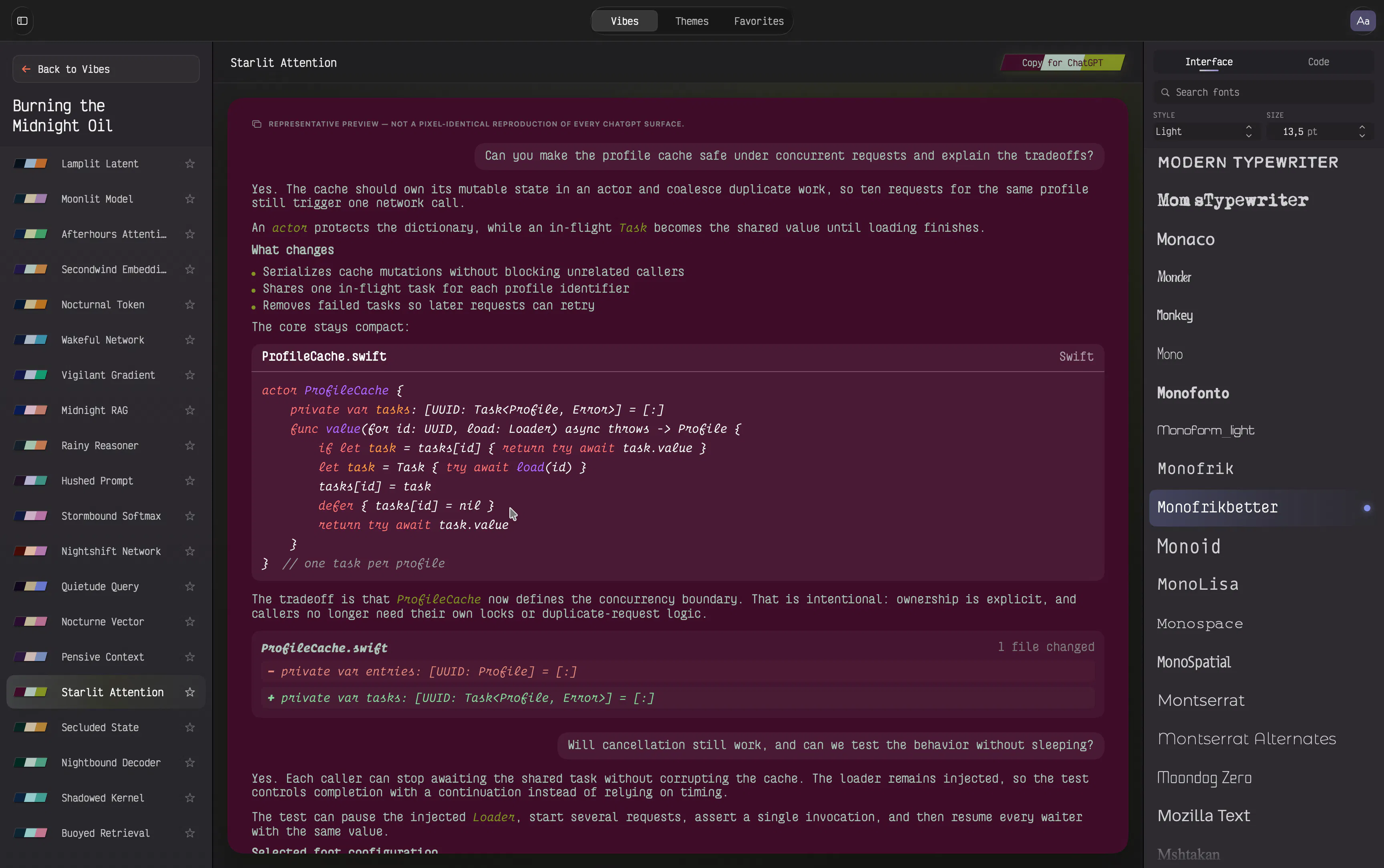Screen dimensions: 1384x868
Task: Click the representative preview notice icon
Action: [x=257, y=124]
